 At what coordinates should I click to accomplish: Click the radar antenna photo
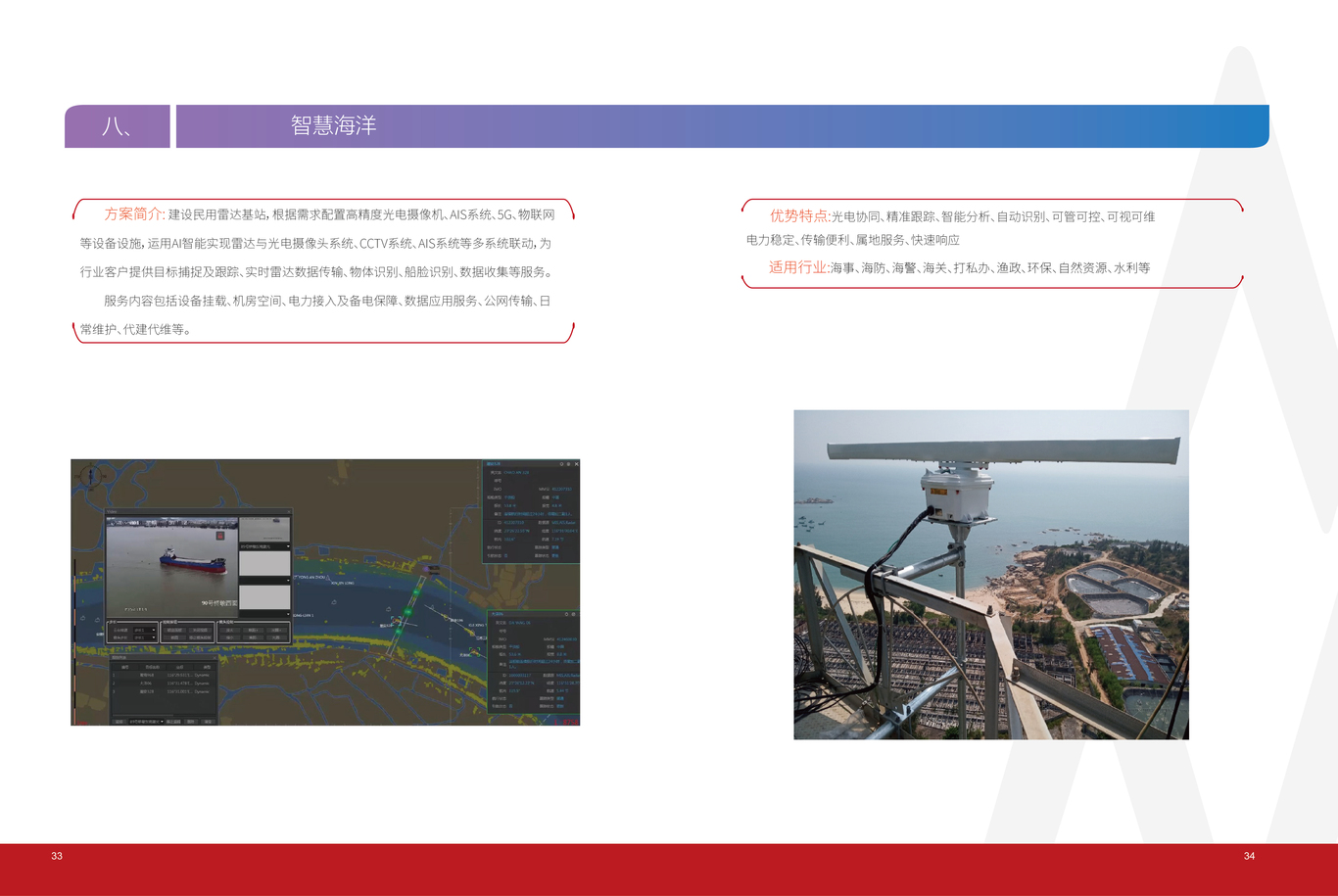point(991,575)
